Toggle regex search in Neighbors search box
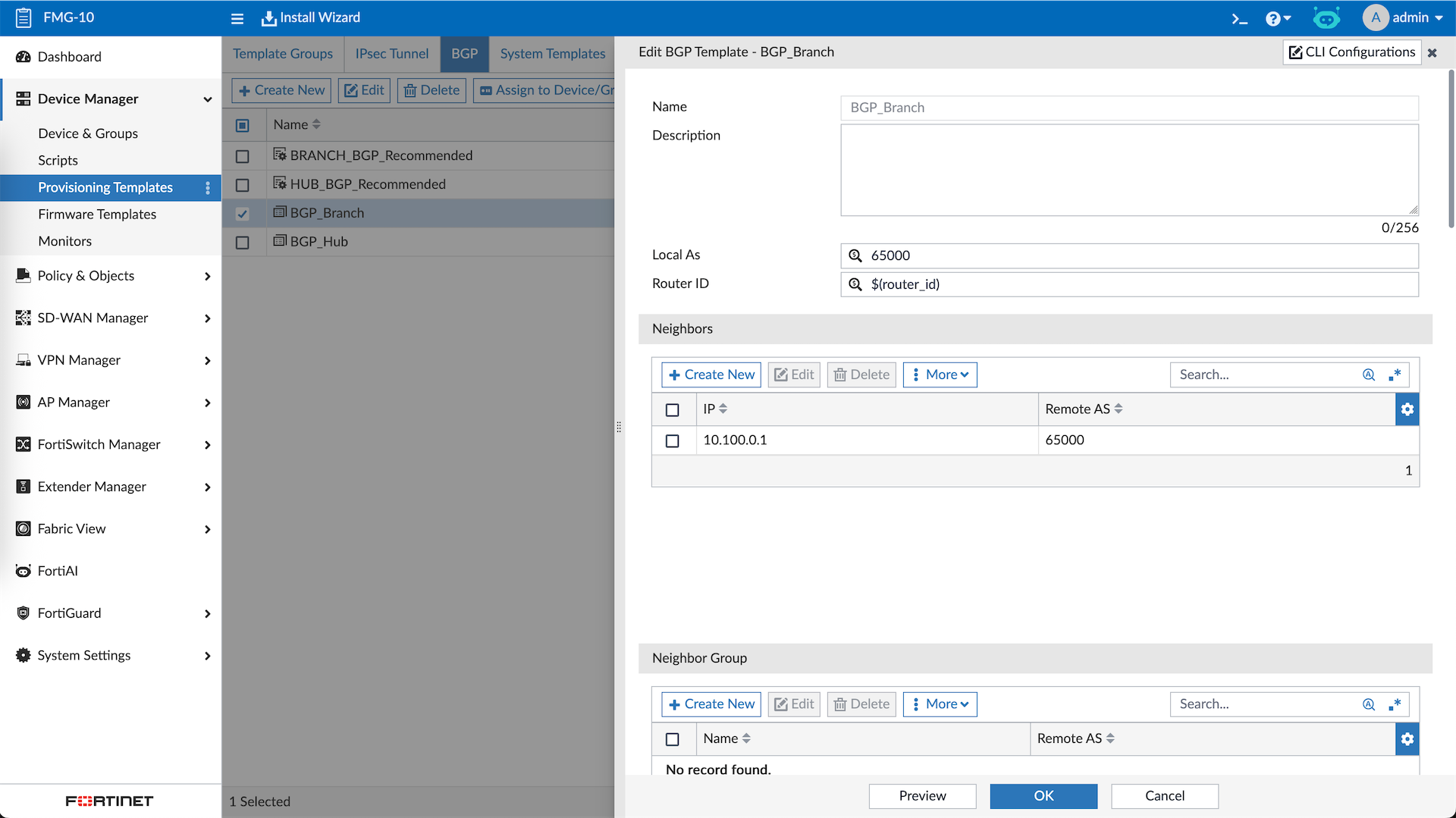 pyautogui.click(x=1395, y=375)
